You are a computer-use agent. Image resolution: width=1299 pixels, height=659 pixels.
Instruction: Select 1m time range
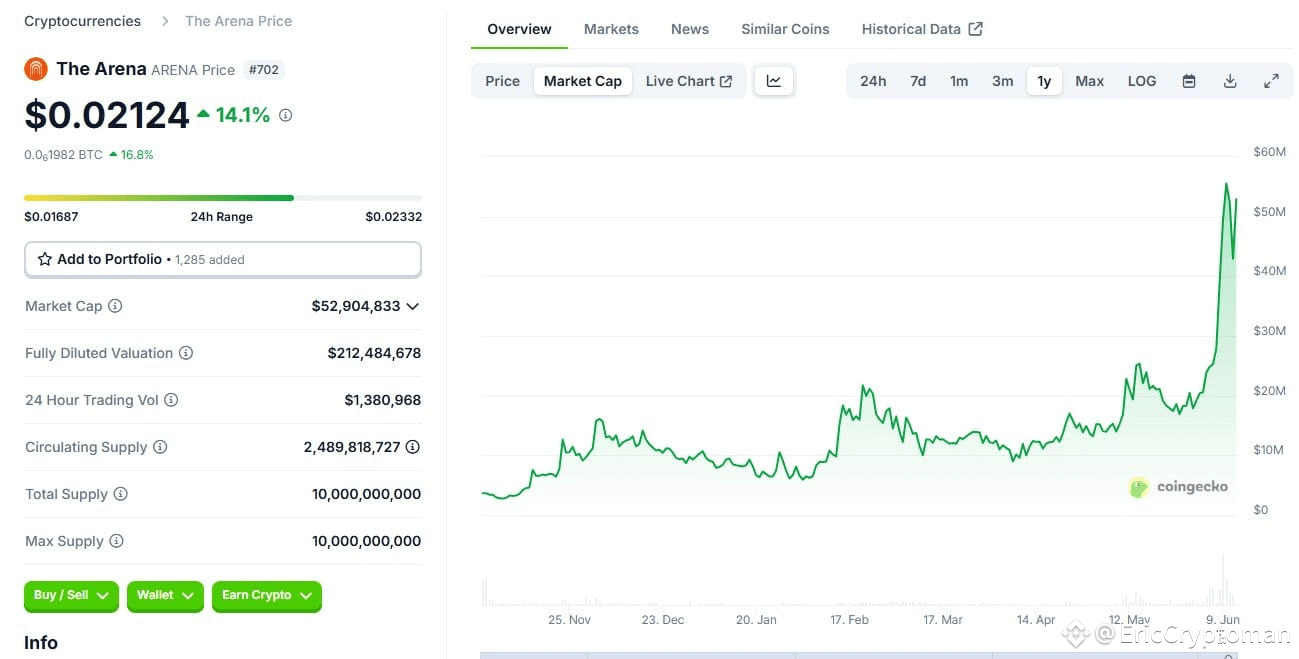[959, 81]
